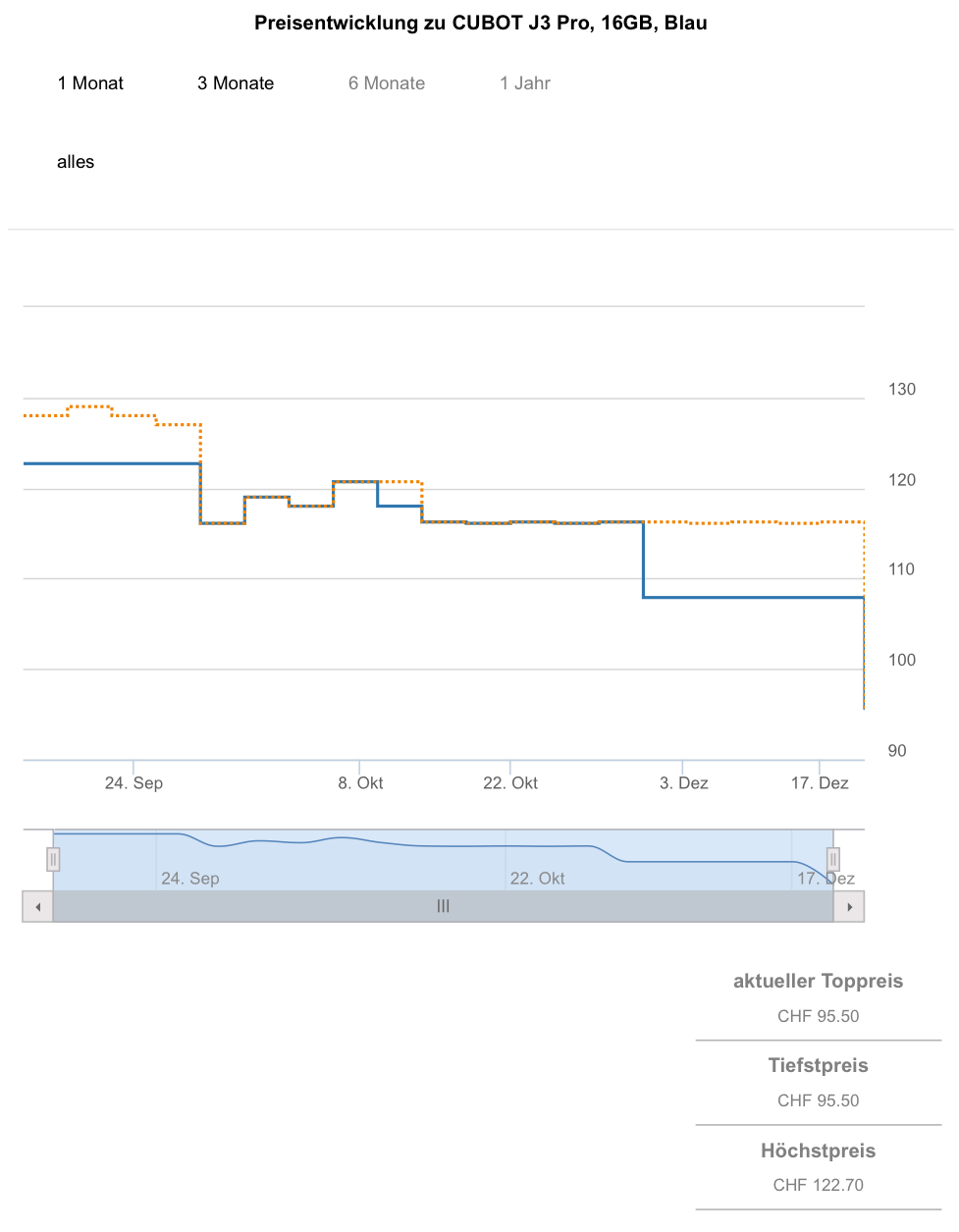Click the chart title for CUBOT J3 Pro

tap(481, 23)
